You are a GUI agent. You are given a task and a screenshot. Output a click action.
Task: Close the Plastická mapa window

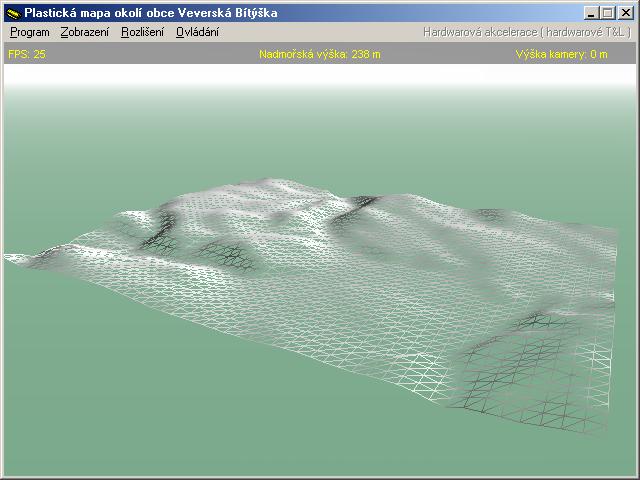click(626, 13)
